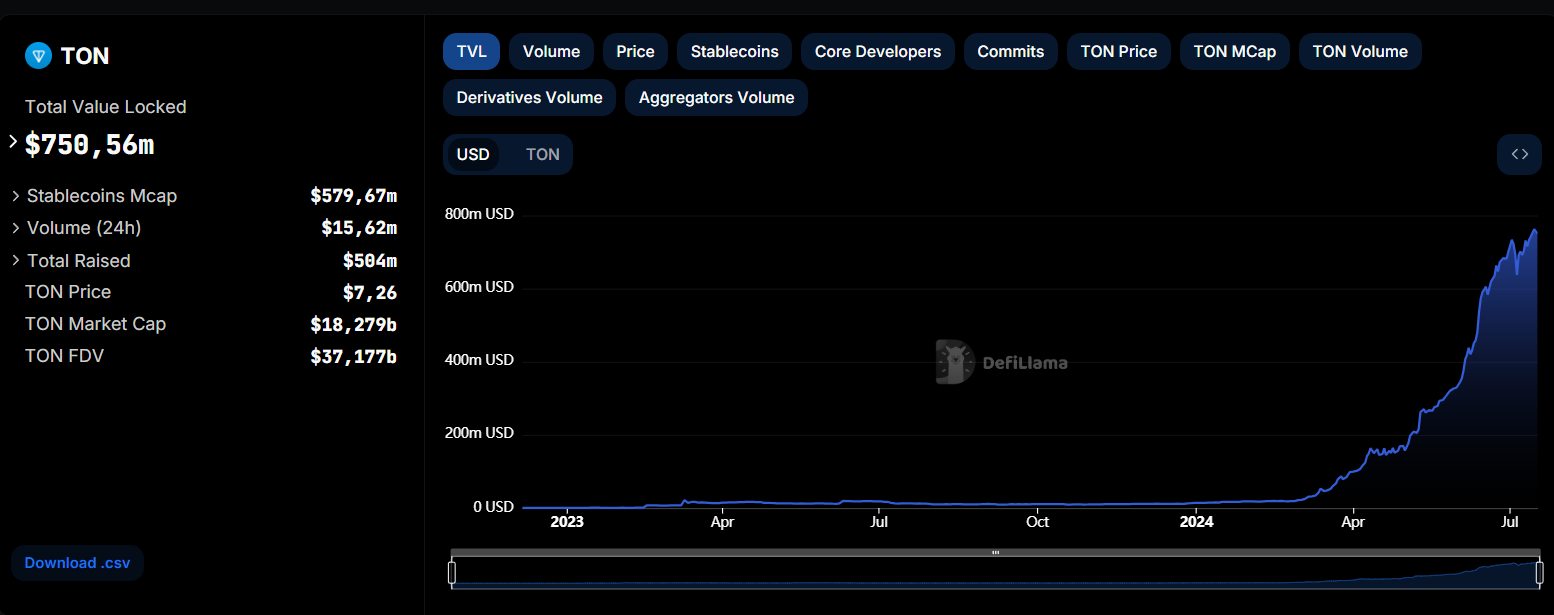The image size is (1554, 615).
Task: Click the 2024 date axis label
Action: [x=1196, y=522]
